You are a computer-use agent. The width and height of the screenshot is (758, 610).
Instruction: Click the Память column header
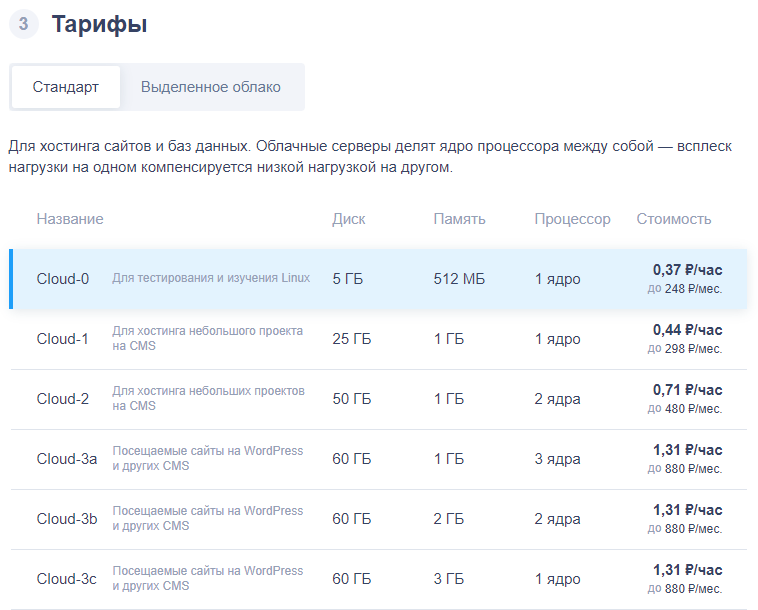[x=459, y=219]
